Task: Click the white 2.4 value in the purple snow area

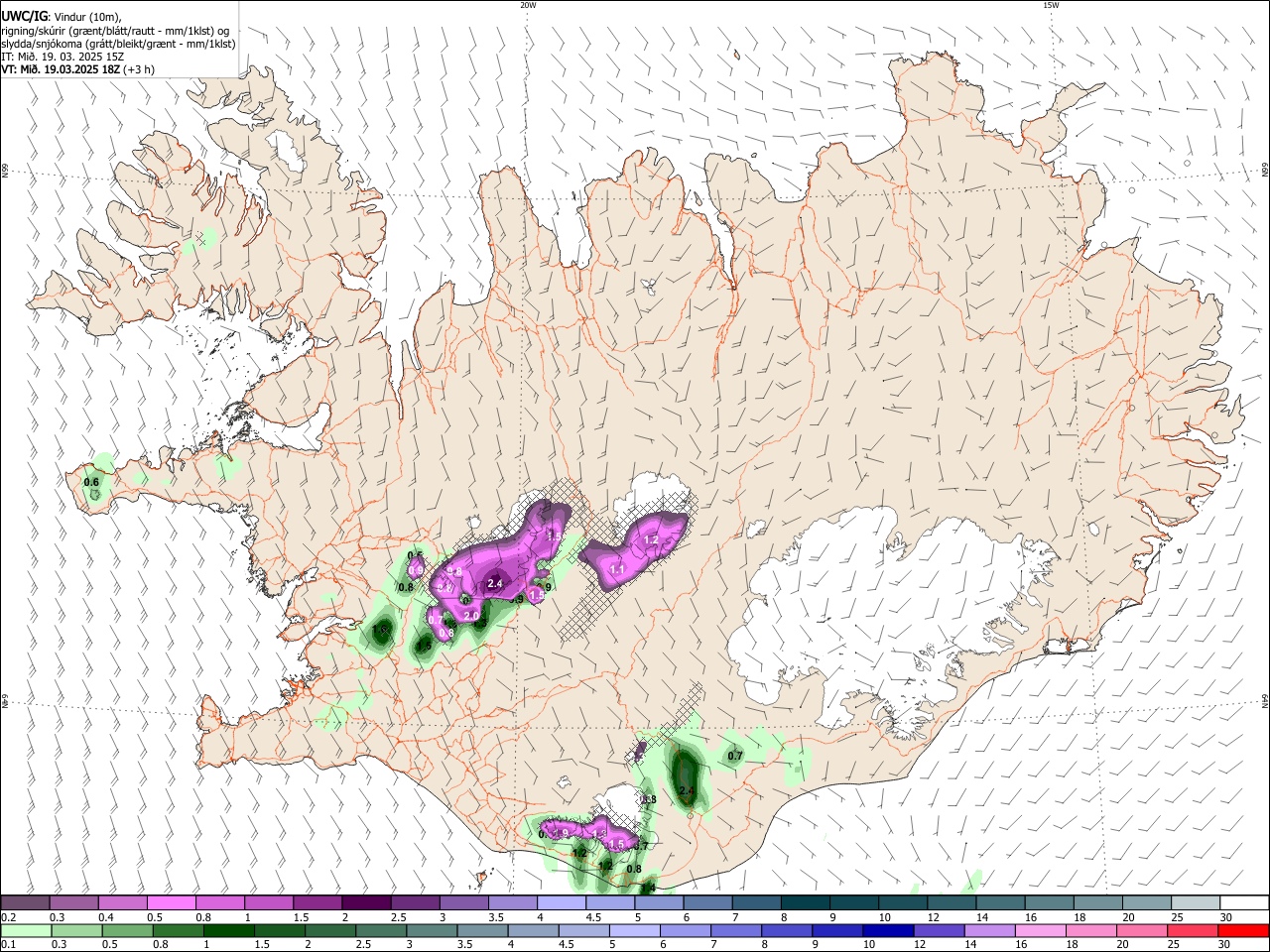Action: pos(496,584)
